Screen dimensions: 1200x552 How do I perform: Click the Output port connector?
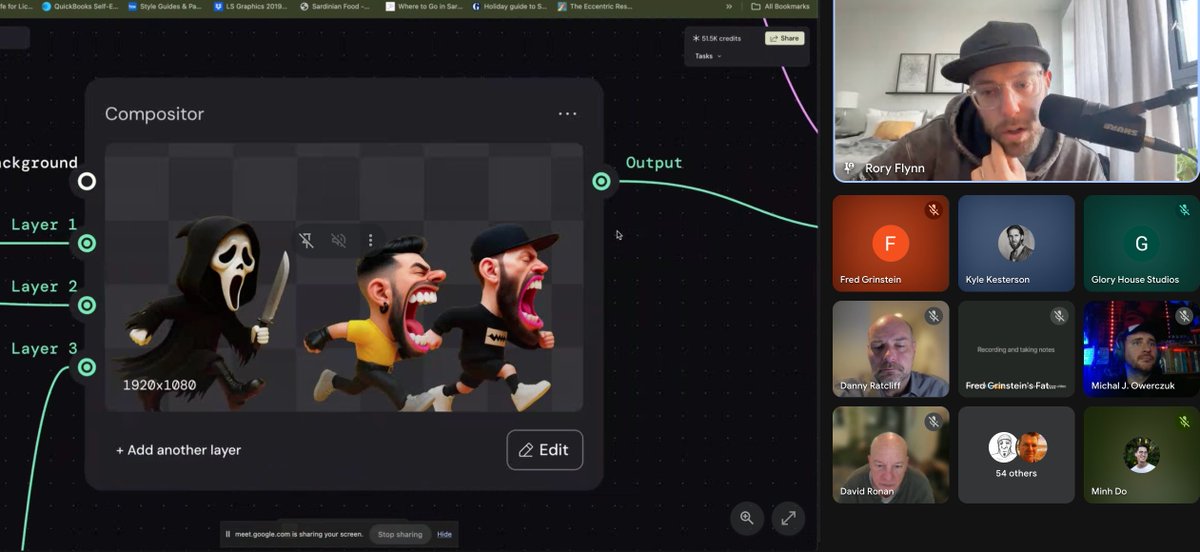601,181
